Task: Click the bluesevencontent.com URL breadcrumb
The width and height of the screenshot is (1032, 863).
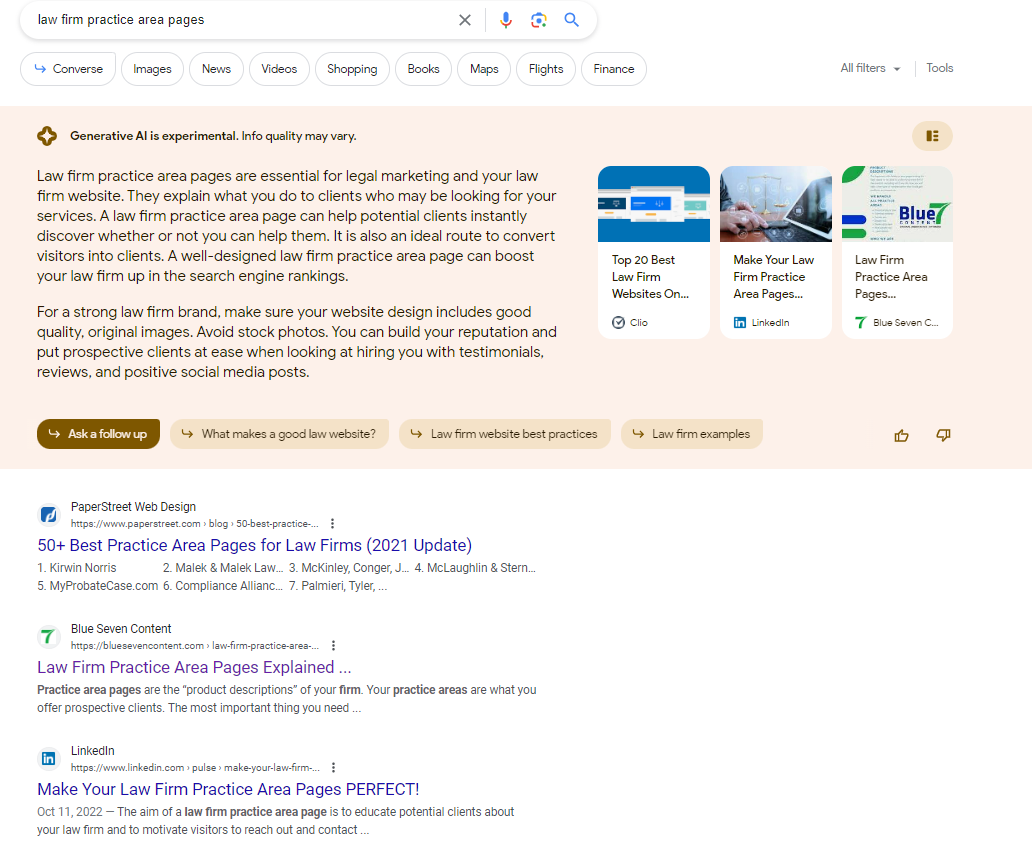Action: coord(195,645)
